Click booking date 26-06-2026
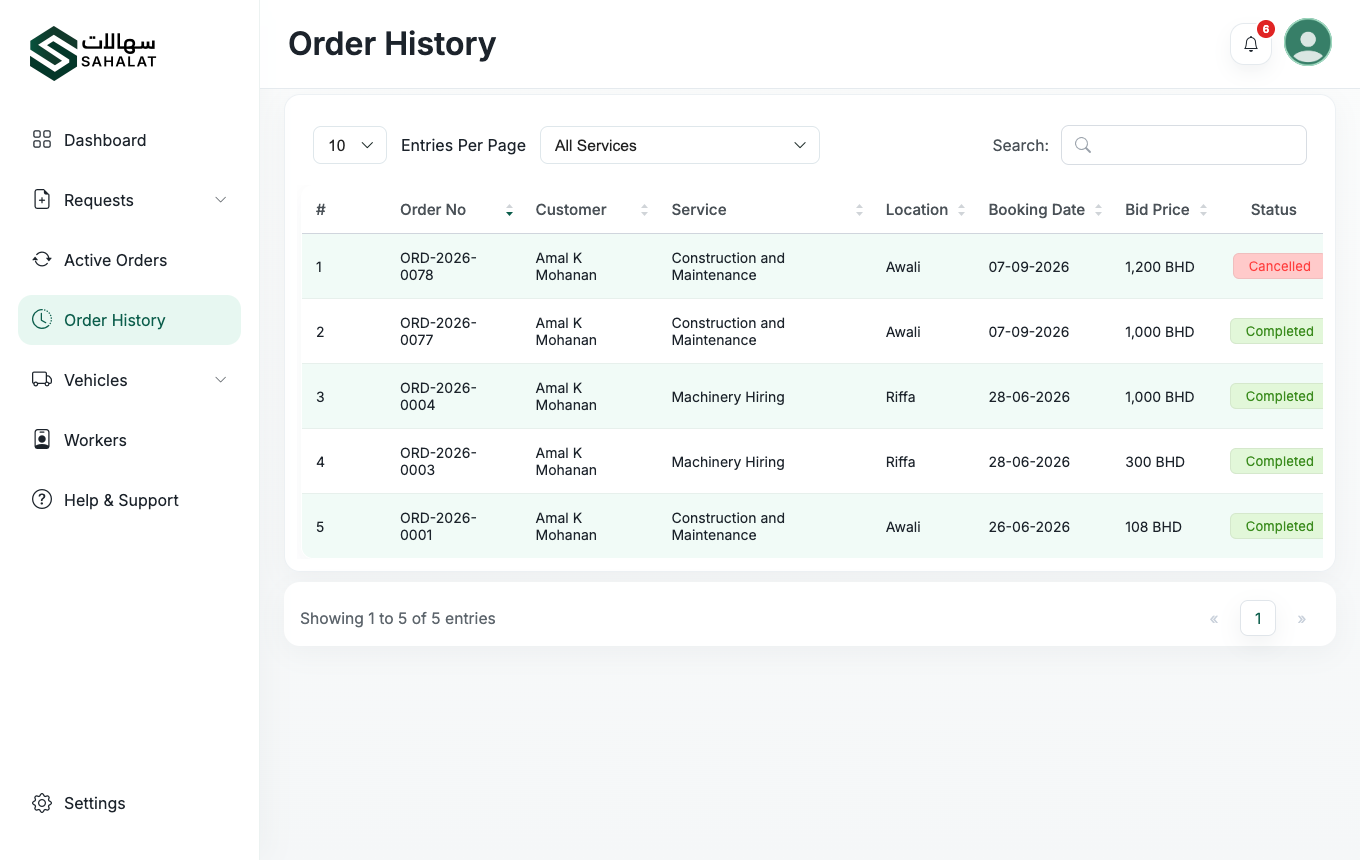 pos(1029,527)
